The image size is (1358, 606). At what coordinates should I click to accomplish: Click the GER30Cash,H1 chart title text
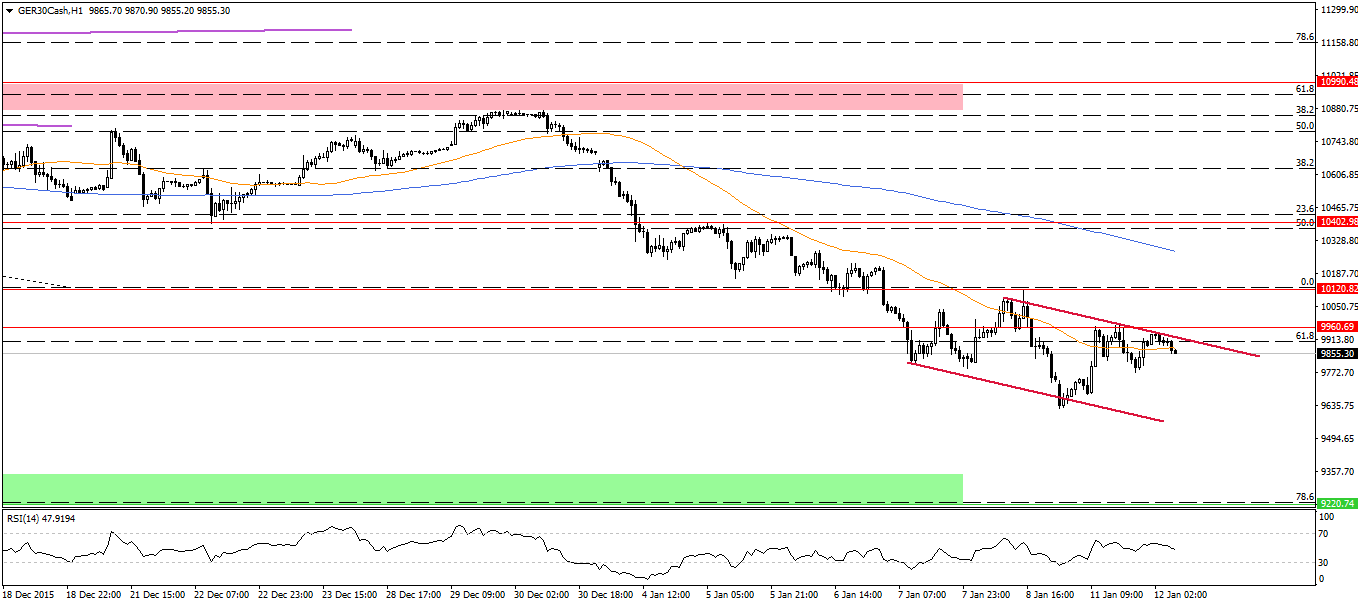[x=45, y=9]
